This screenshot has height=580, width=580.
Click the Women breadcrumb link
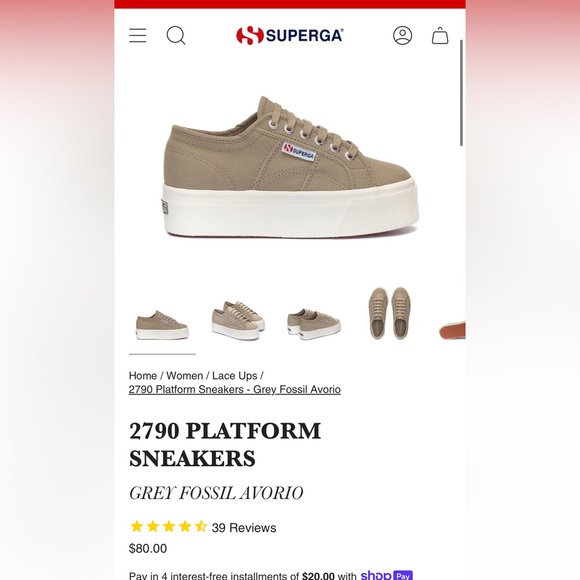point(185,375)
